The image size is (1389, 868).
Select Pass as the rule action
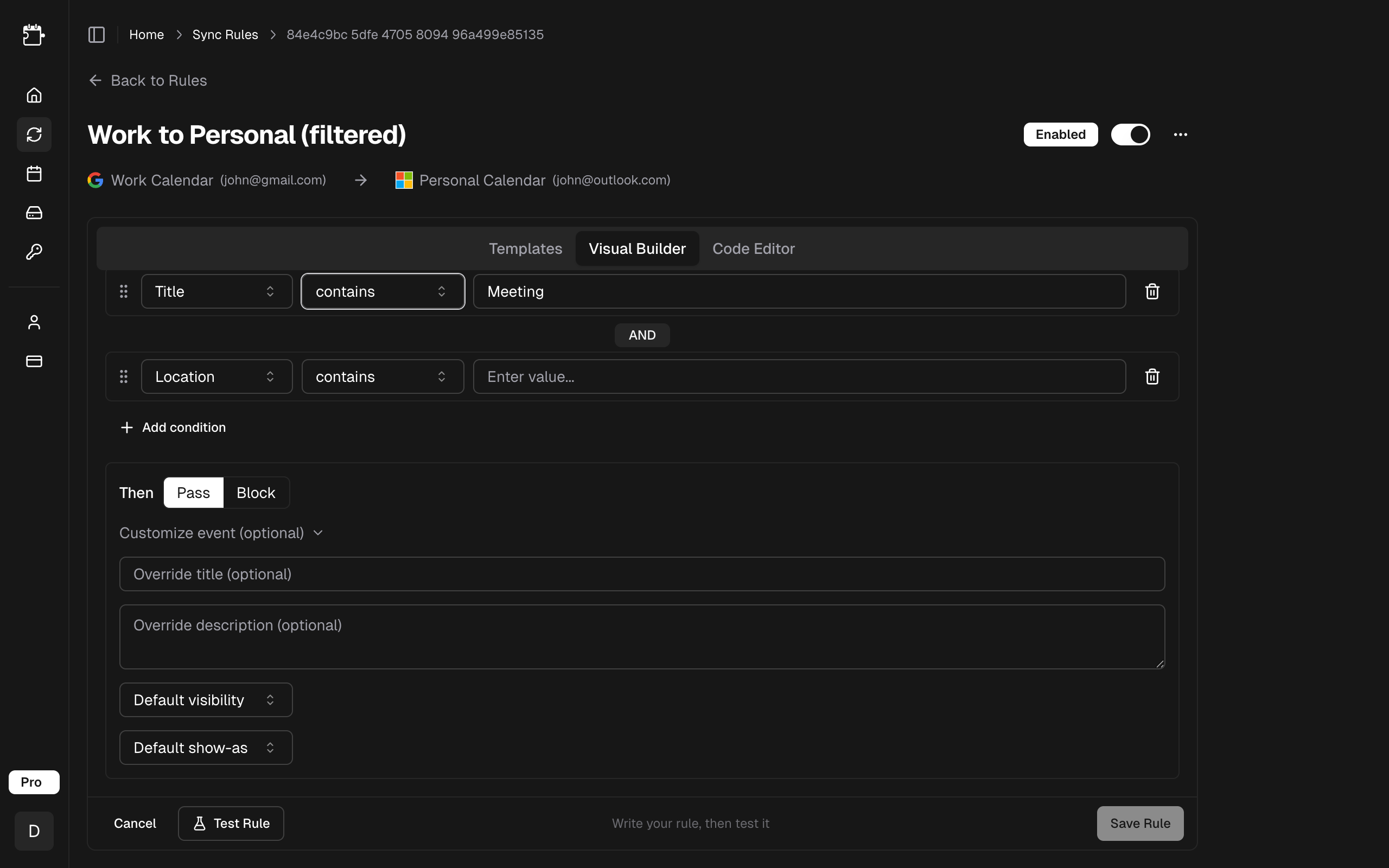(x=193, y=492)
